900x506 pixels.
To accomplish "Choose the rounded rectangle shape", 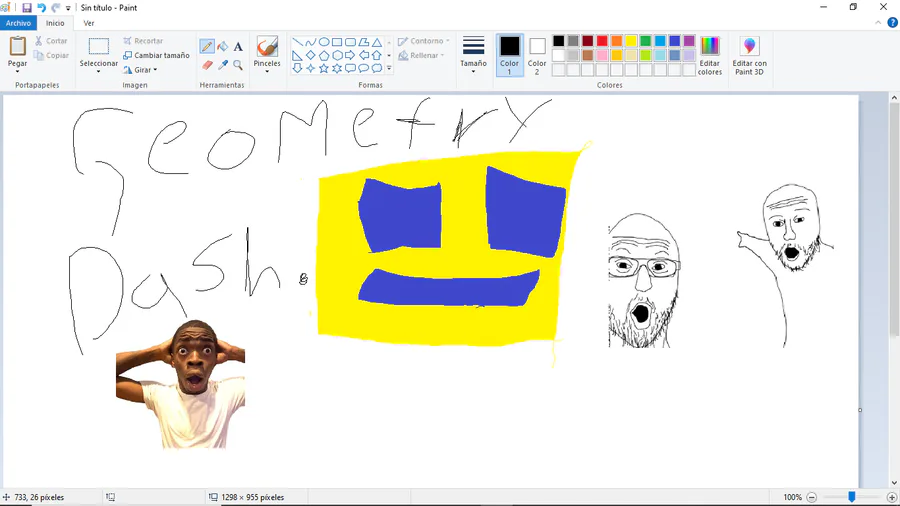I will [x=350, y=42].
